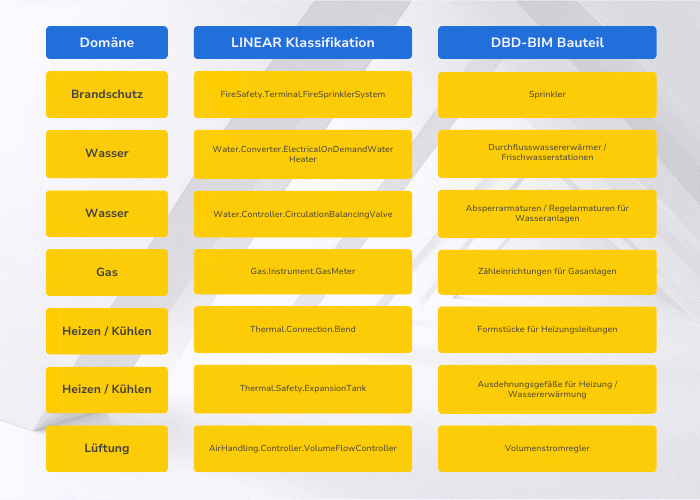The image size is (700, 500).
Task: Click Wasser cell beside CirculationBalancingValve
Action: pyautogui.click(x=107, y=213)
